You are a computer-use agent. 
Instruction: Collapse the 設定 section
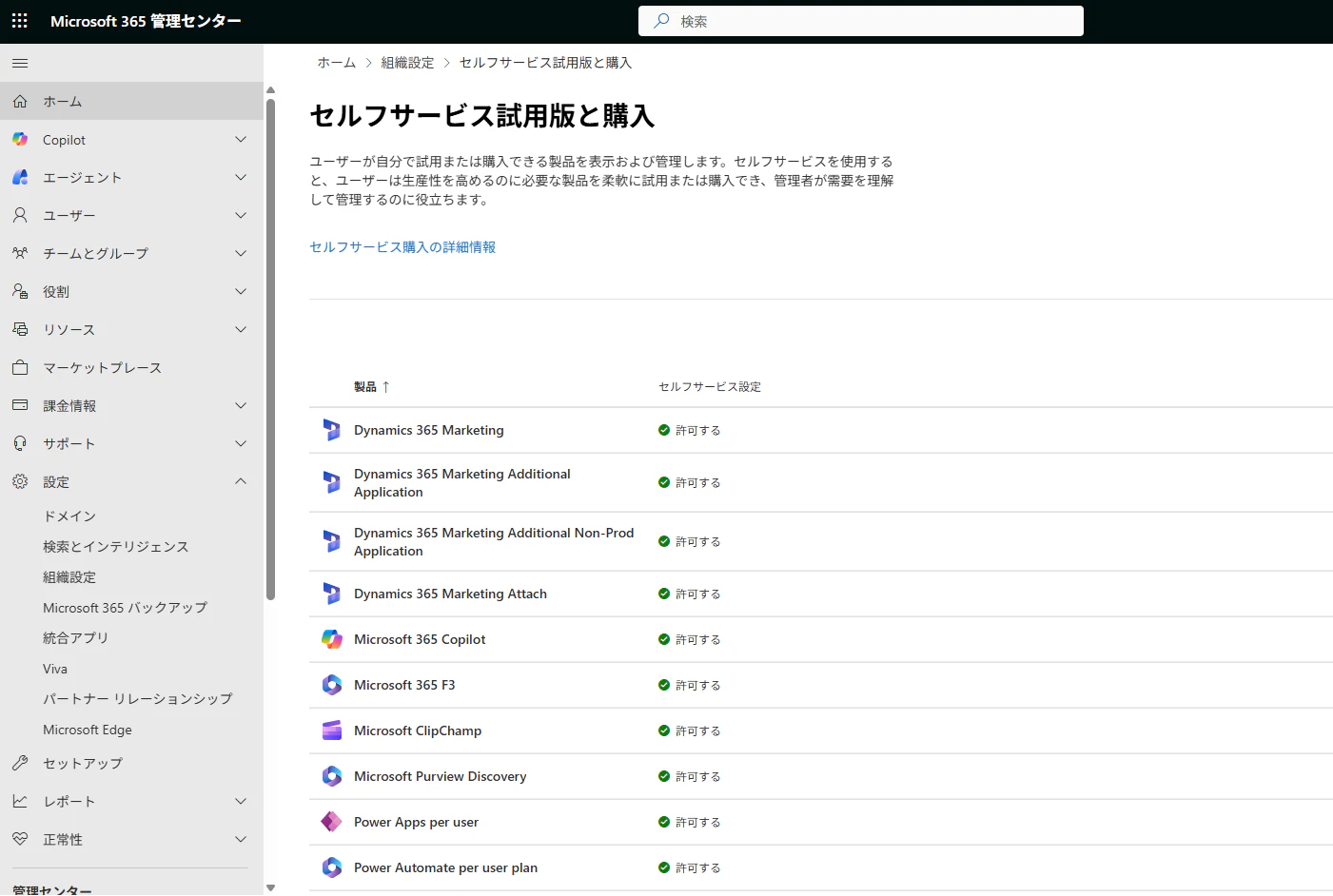(241, 481)
